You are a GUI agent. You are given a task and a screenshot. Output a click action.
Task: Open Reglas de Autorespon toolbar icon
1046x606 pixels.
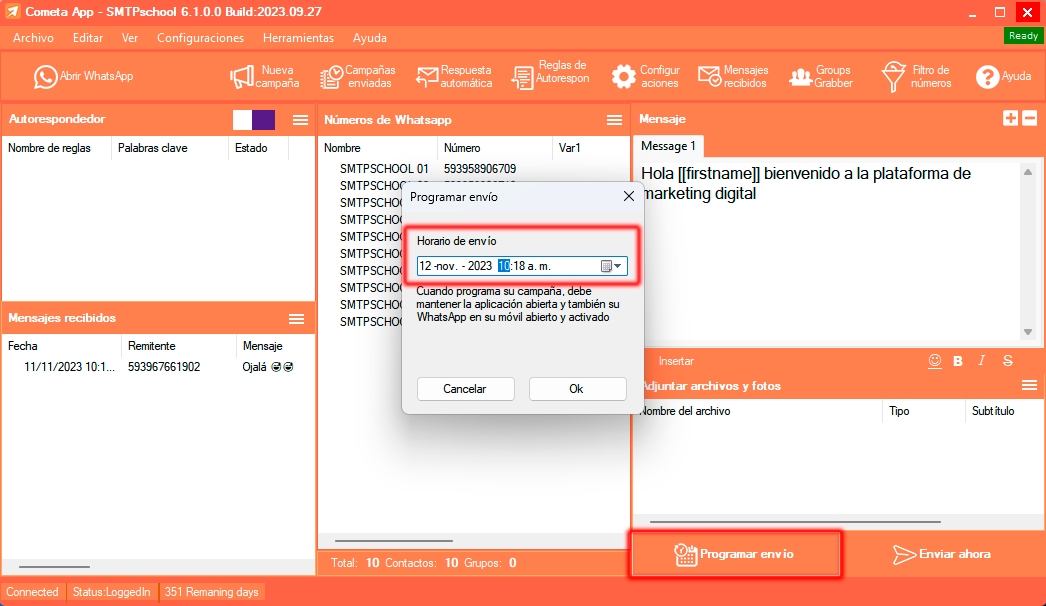coord(522,77)
